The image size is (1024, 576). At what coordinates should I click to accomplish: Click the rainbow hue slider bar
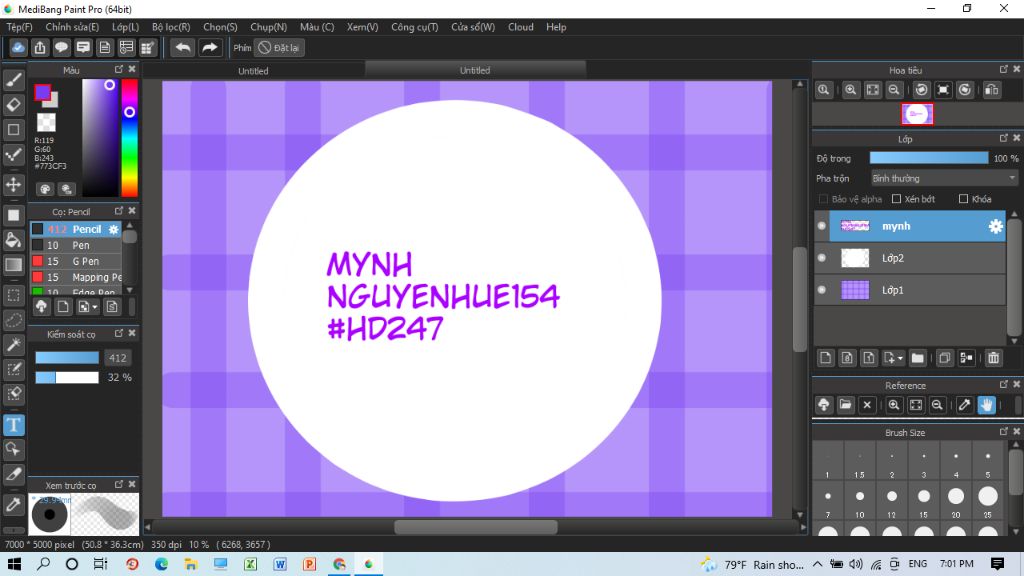click(x=129, y=138)
